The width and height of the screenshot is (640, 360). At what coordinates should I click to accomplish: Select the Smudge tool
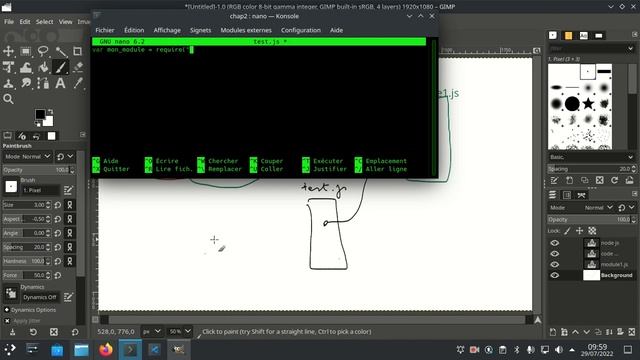click(26, 83)
